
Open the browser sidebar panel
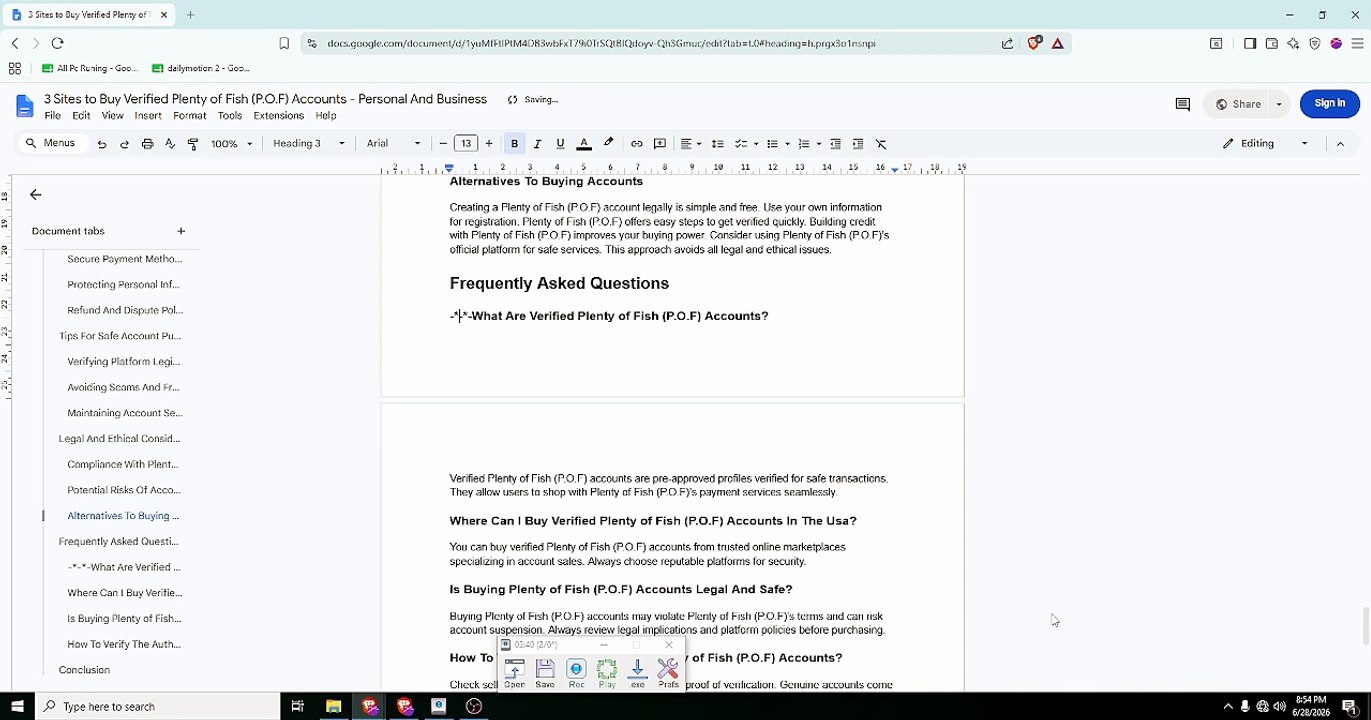(x=1250, y=43)
